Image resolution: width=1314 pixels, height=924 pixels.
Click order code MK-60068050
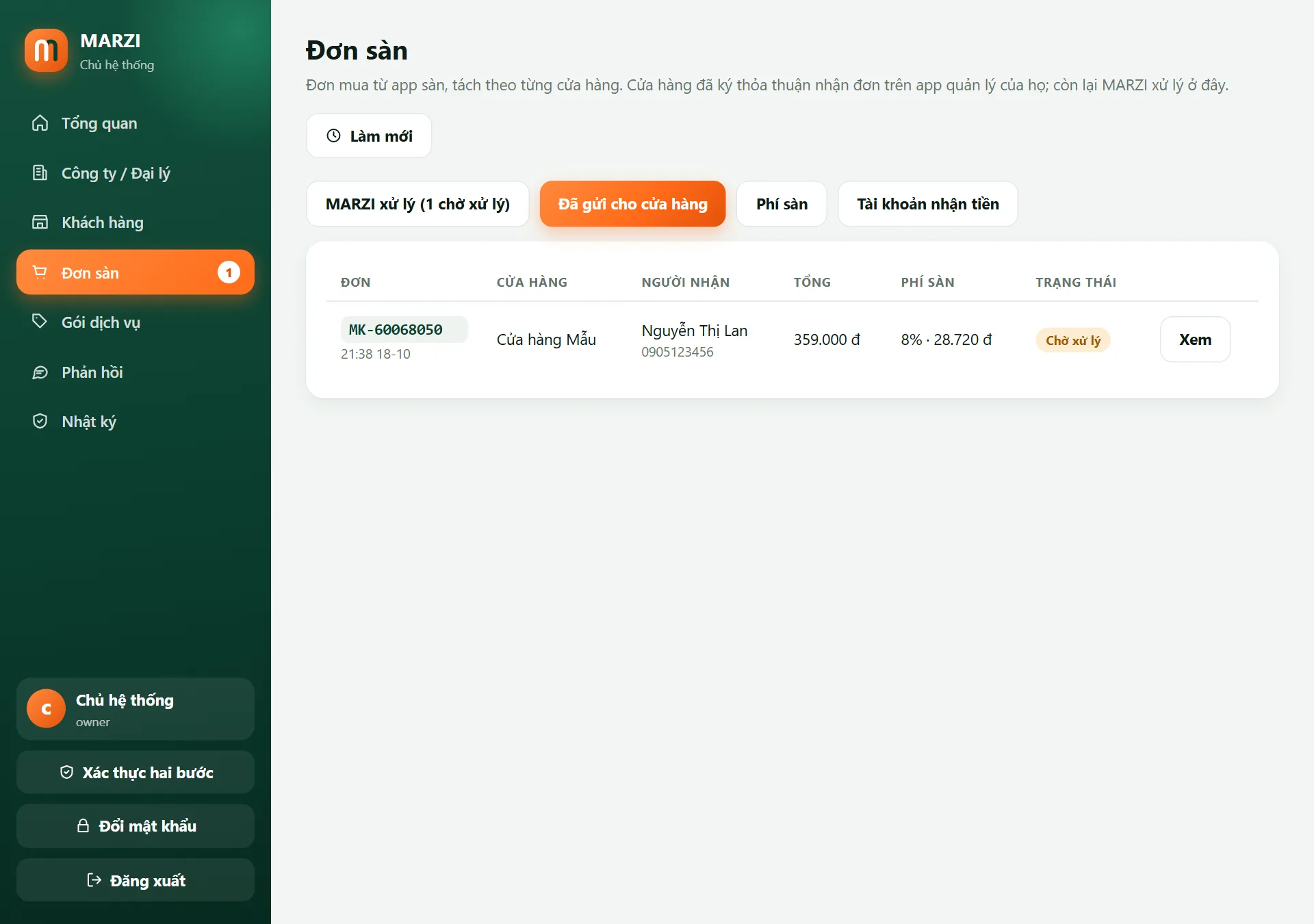(x=396, y=330)
